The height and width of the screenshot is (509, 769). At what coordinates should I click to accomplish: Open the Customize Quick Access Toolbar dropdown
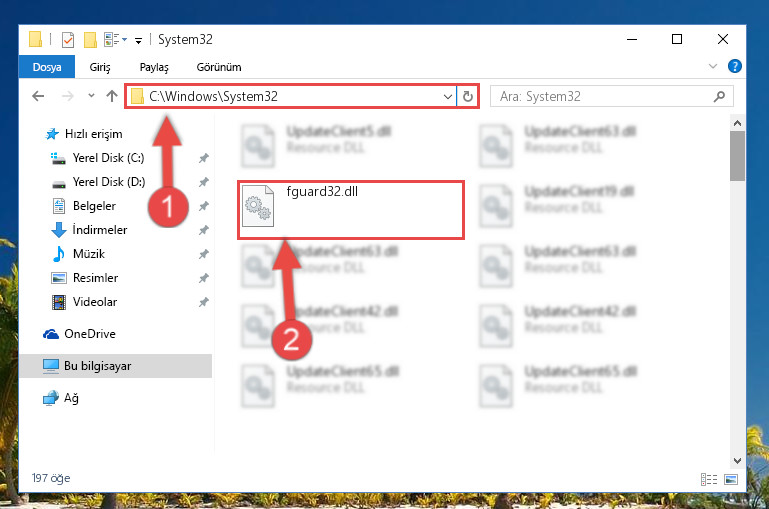click(x=139, y=41)
